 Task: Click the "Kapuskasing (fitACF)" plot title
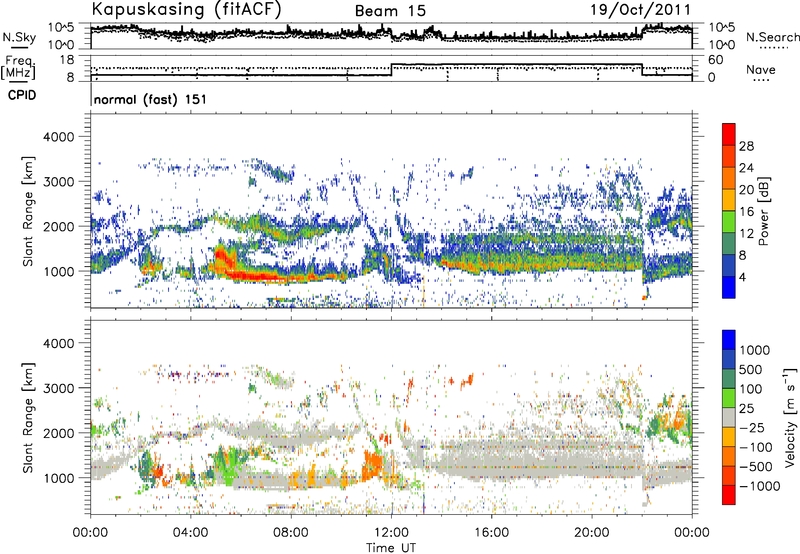[x=186, y=10]
